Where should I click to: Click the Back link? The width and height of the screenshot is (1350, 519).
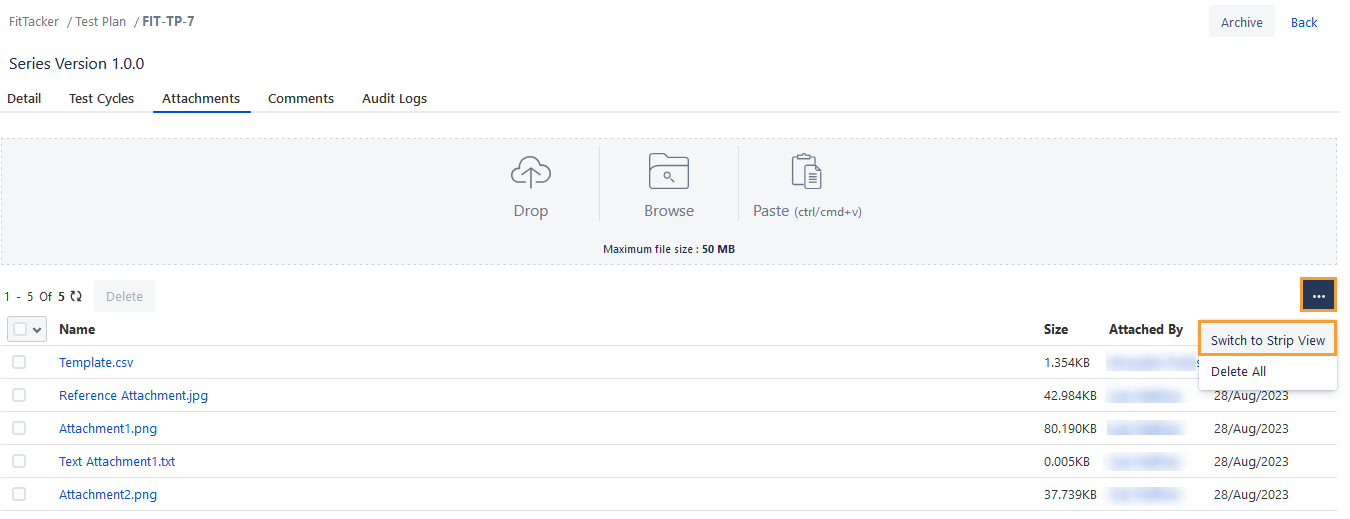1304,22
